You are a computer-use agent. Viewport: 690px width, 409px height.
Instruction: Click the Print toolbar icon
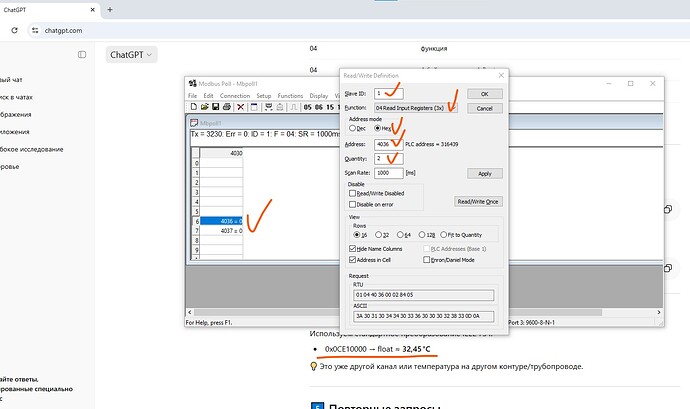coord(227,107)
